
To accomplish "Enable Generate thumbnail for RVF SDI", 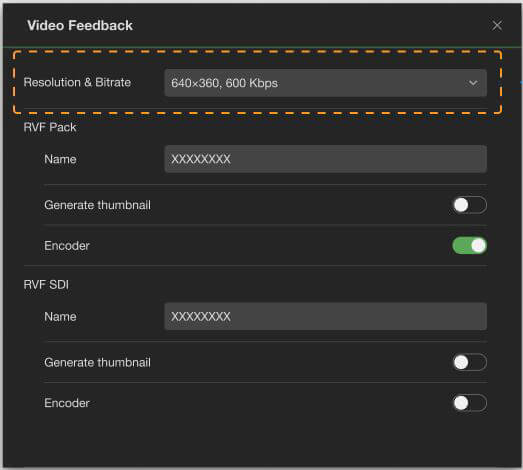I will (x=470, y=363).
